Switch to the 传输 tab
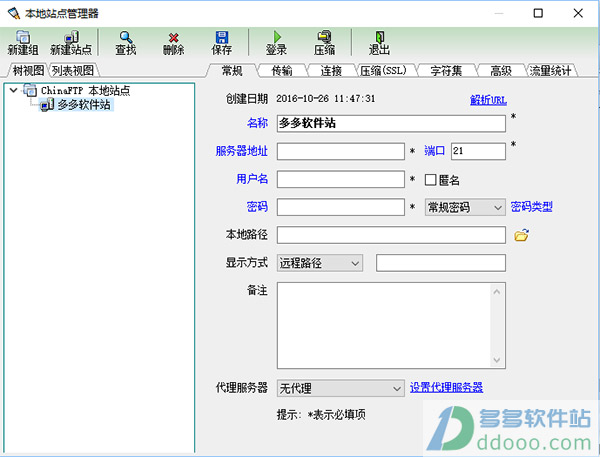Viewport: 600px width, 457px height. click(x=282, y=71)
